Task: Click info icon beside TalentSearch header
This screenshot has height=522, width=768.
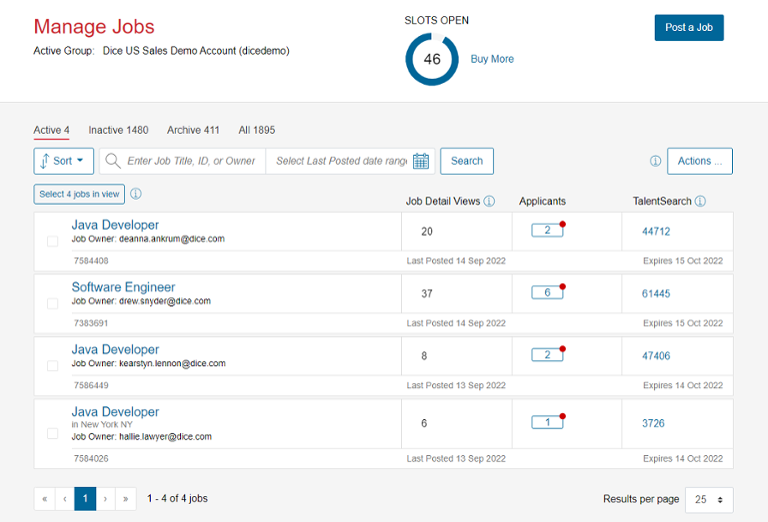Action: pyautogui.click(x=700, y=201)
